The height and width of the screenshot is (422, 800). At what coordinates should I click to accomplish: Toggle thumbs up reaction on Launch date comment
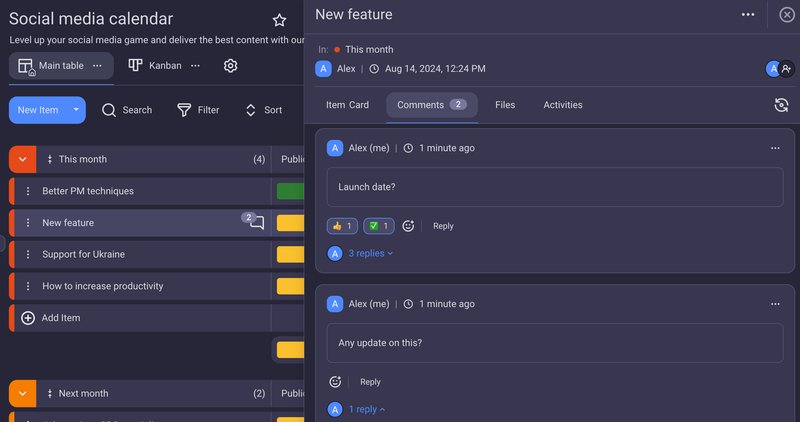(x=342, y=226)
